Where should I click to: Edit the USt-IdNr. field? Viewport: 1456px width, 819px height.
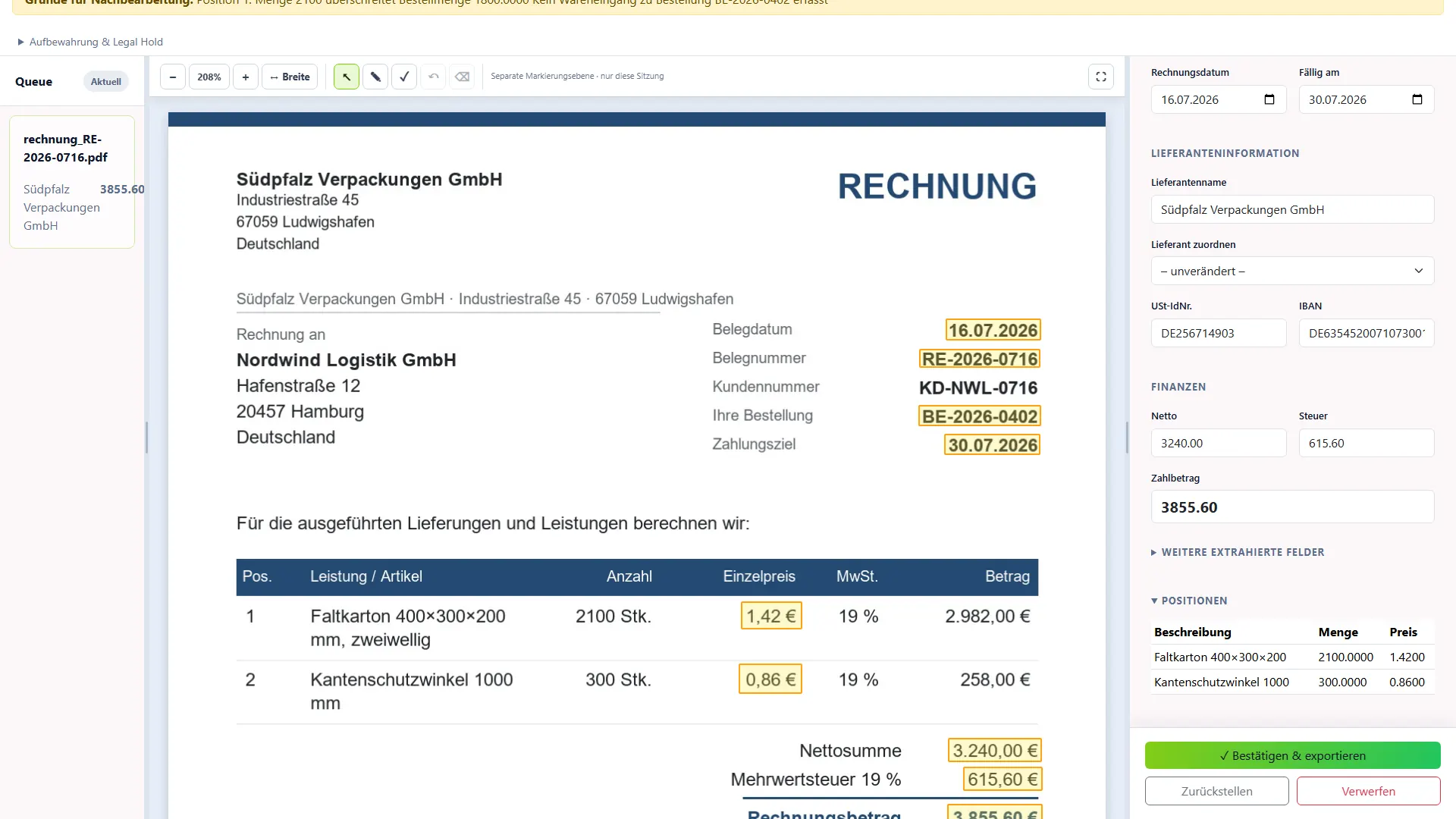(x=1219, y=333)
